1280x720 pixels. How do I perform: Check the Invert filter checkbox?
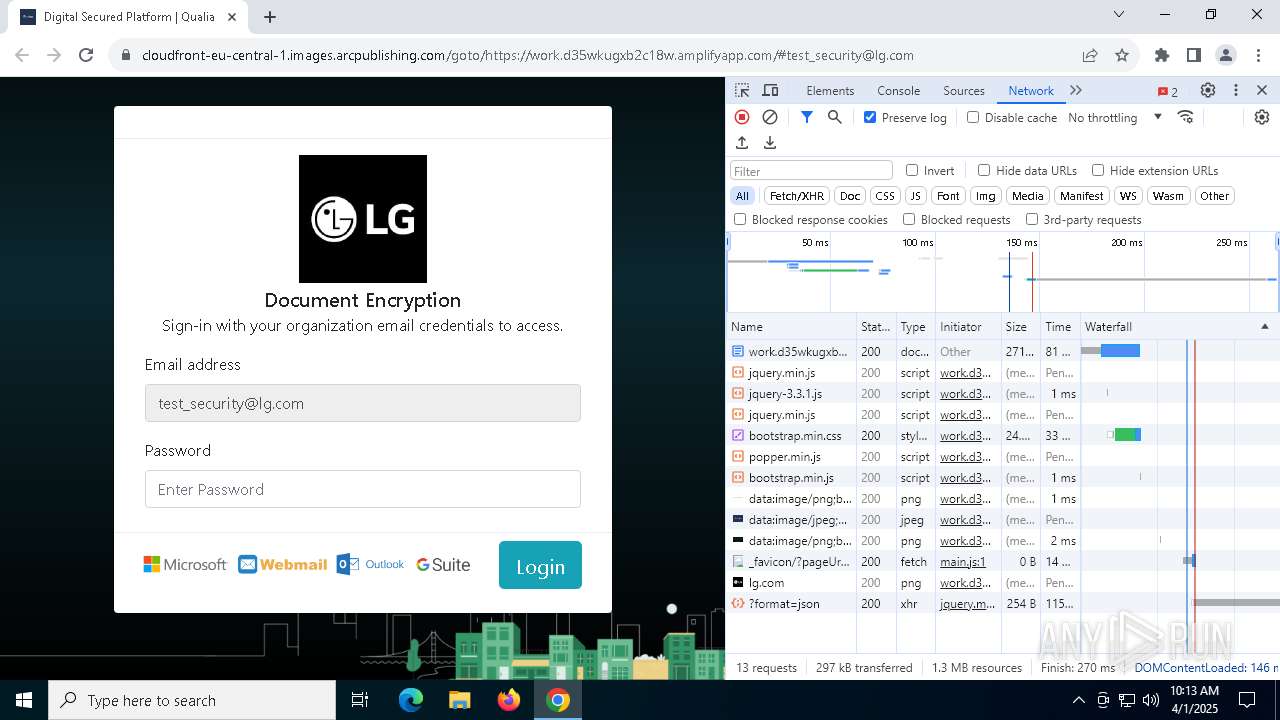[x=912, y=170]
